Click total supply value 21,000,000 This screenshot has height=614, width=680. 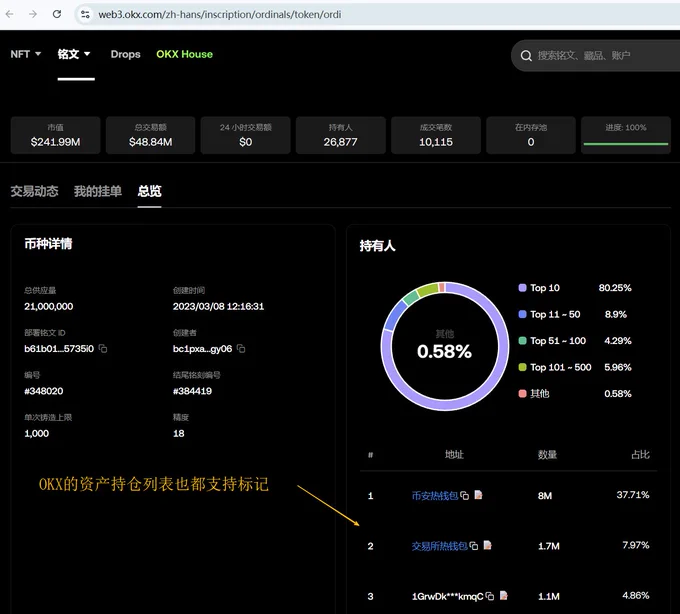tap(49, 306)
